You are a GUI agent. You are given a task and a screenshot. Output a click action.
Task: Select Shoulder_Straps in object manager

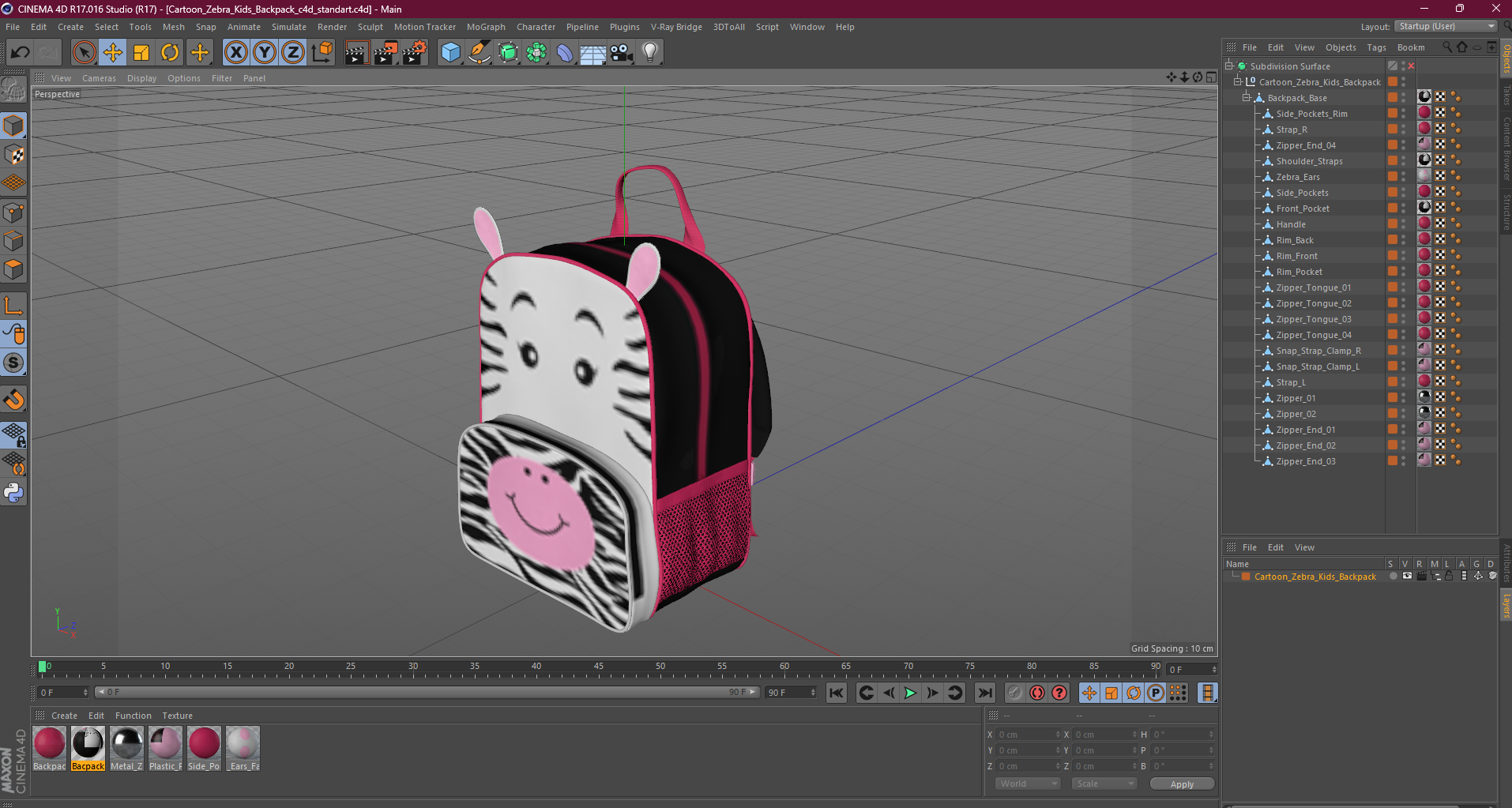pyautogui.click(x=1309, y=161)
